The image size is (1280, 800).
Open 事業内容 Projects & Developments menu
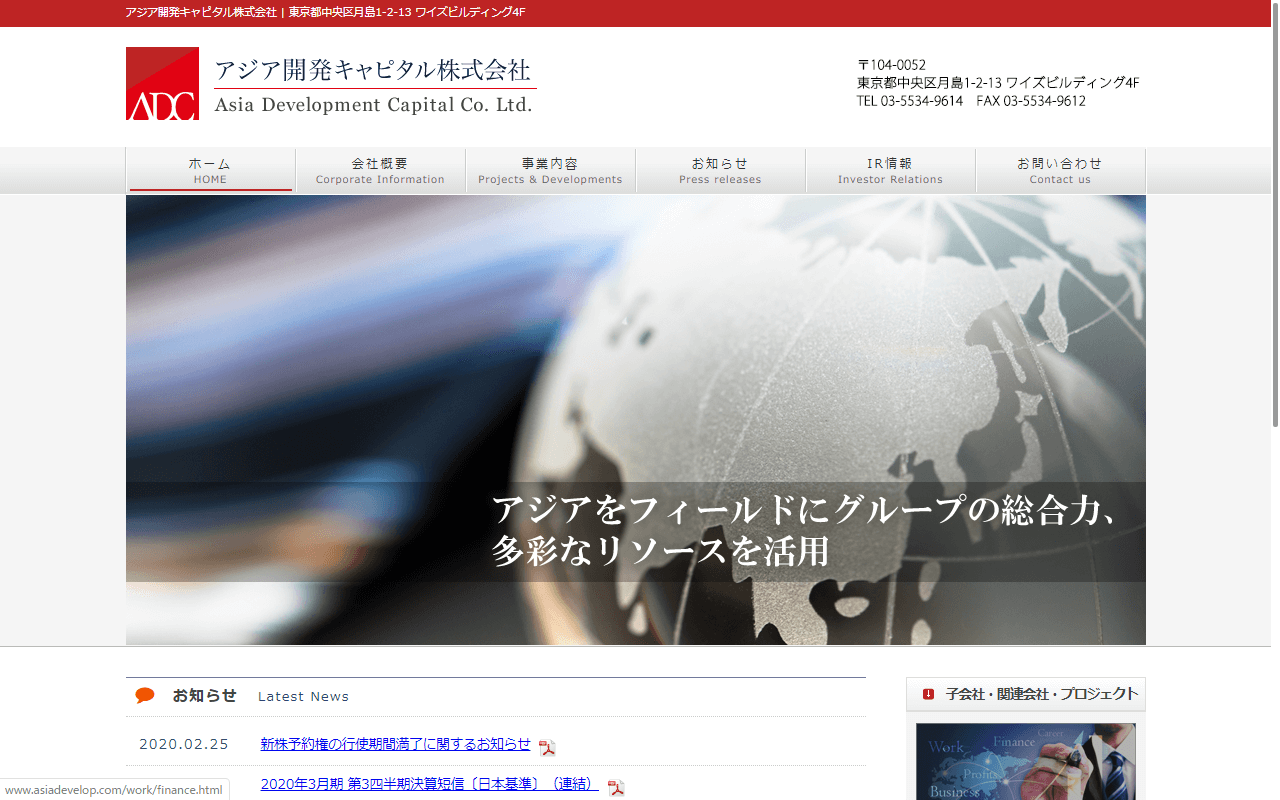click(550, 171)
